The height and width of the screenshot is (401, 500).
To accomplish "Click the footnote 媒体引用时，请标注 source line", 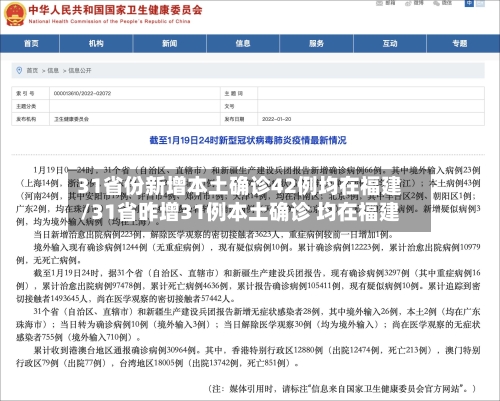I will coord(342,389).
